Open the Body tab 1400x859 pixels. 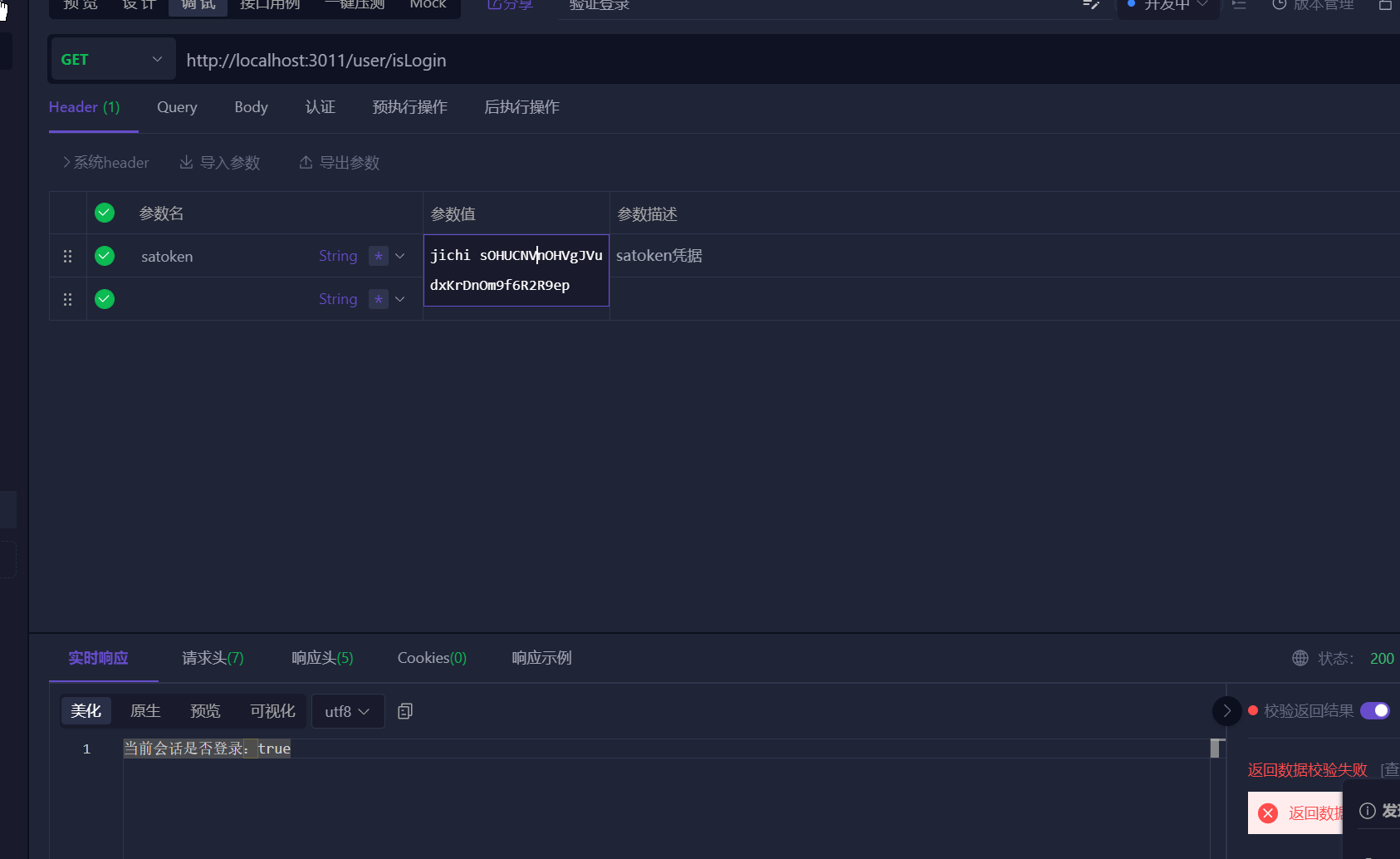[251, 107]
